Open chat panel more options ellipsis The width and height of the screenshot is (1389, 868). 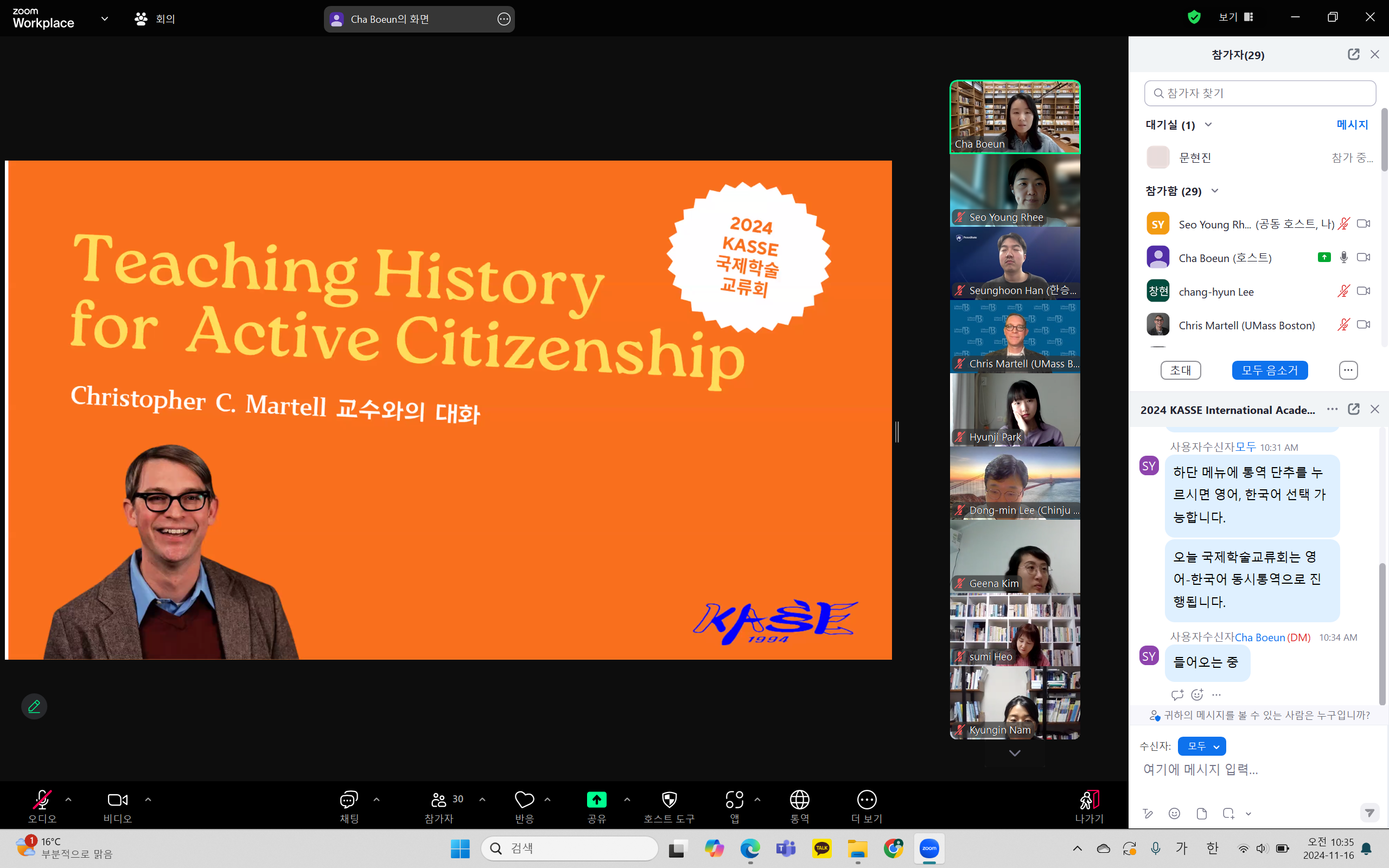click(x=1332, y=409)
